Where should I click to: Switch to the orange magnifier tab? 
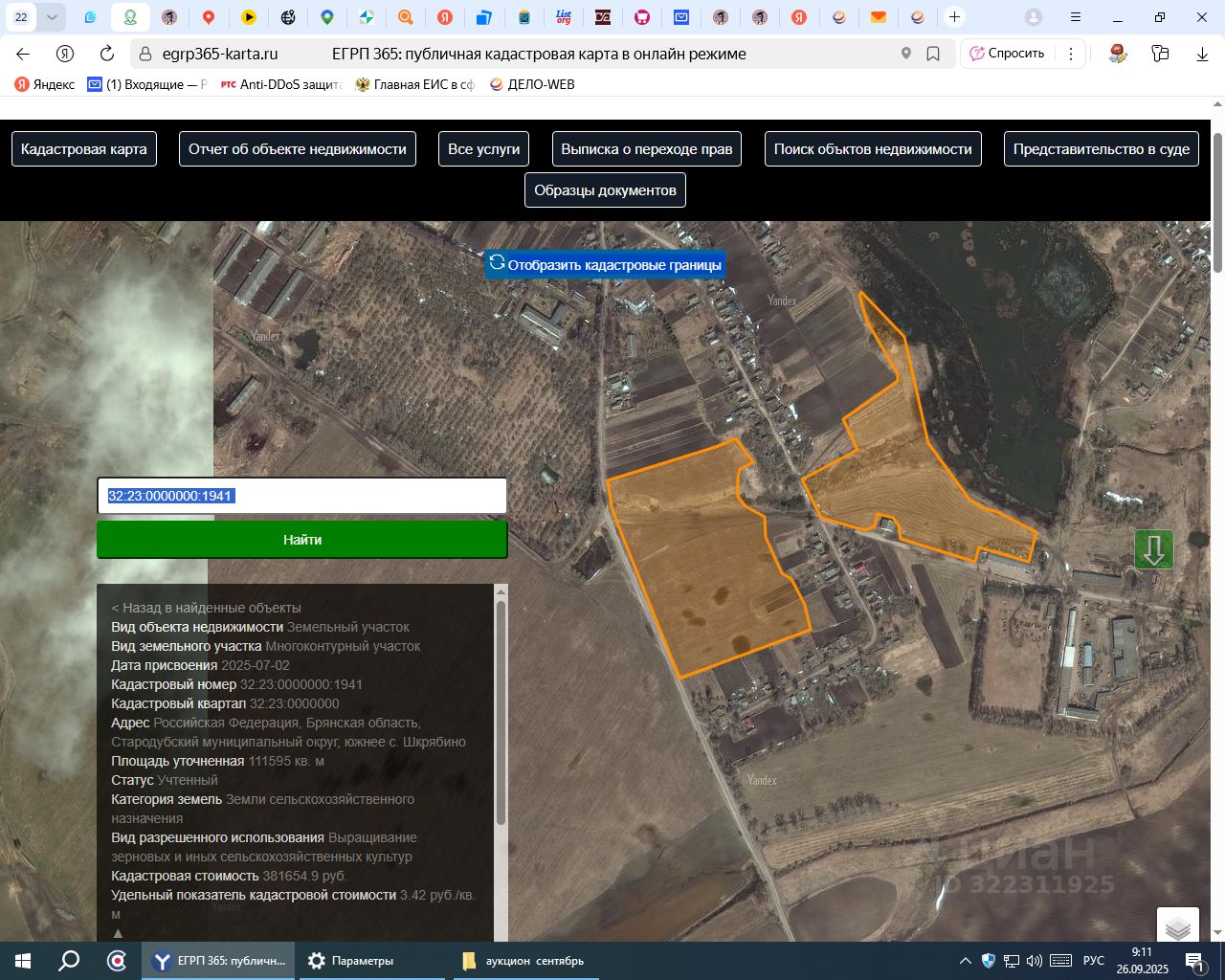[x=406, y=17]
